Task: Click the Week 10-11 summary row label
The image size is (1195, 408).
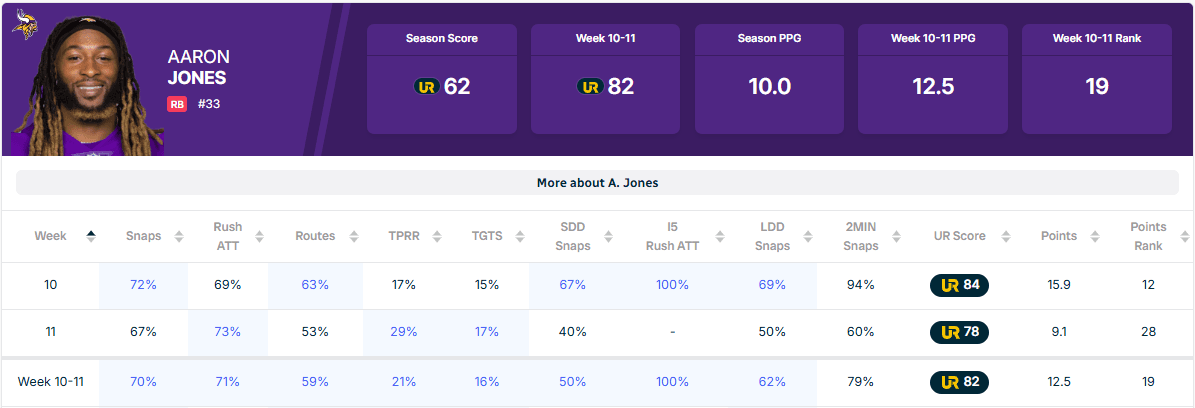Action: tap(50, 382)
